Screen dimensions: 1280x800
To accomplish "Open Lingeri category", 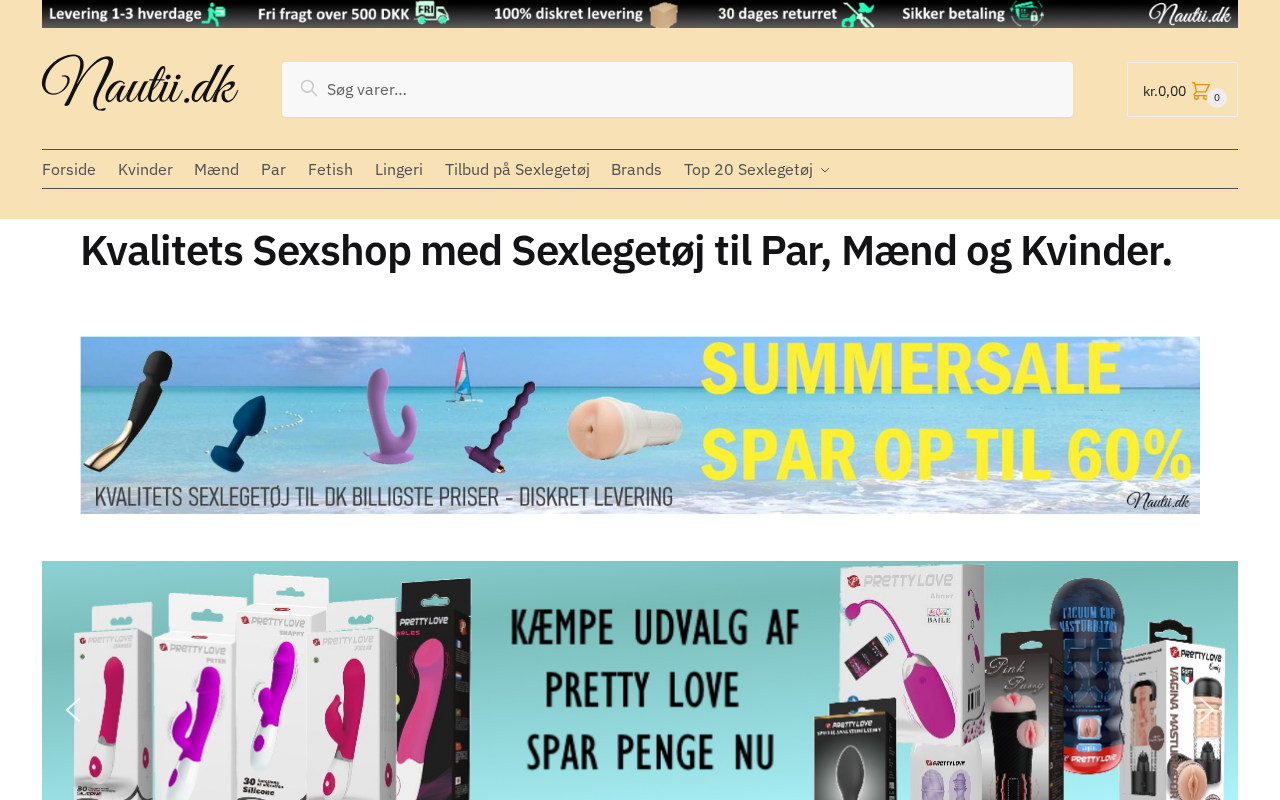I will click(399, 170).
